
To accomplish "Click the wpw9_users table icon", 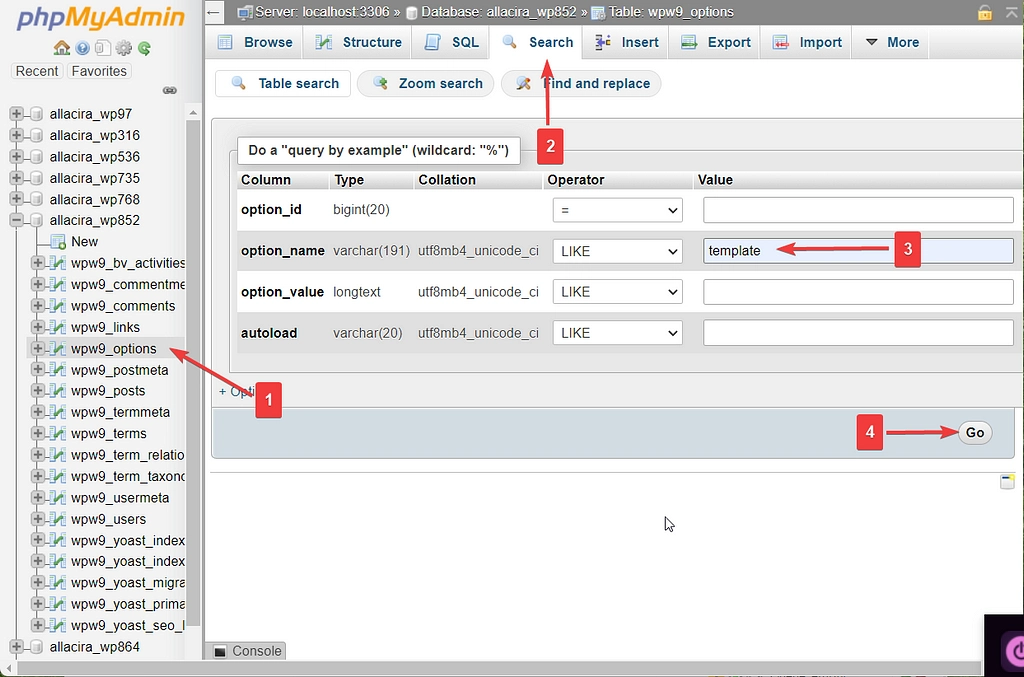I will (x=58, y=519).
